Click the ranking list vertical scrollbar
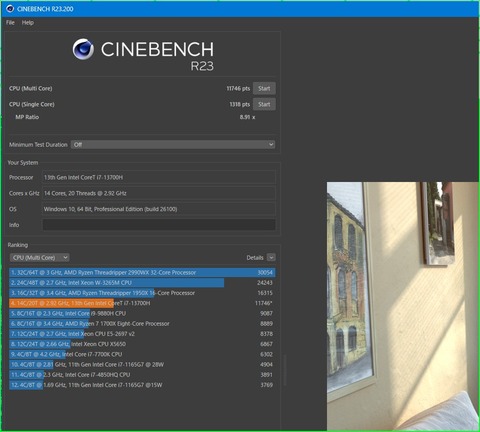 pyautogui.click(x=285, y=370)
